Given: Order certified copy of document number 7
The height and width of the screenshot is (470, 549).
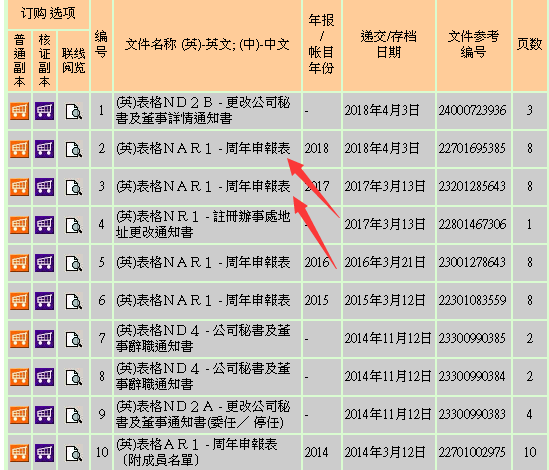Looking at the screenshot, I should pos(44,339).
